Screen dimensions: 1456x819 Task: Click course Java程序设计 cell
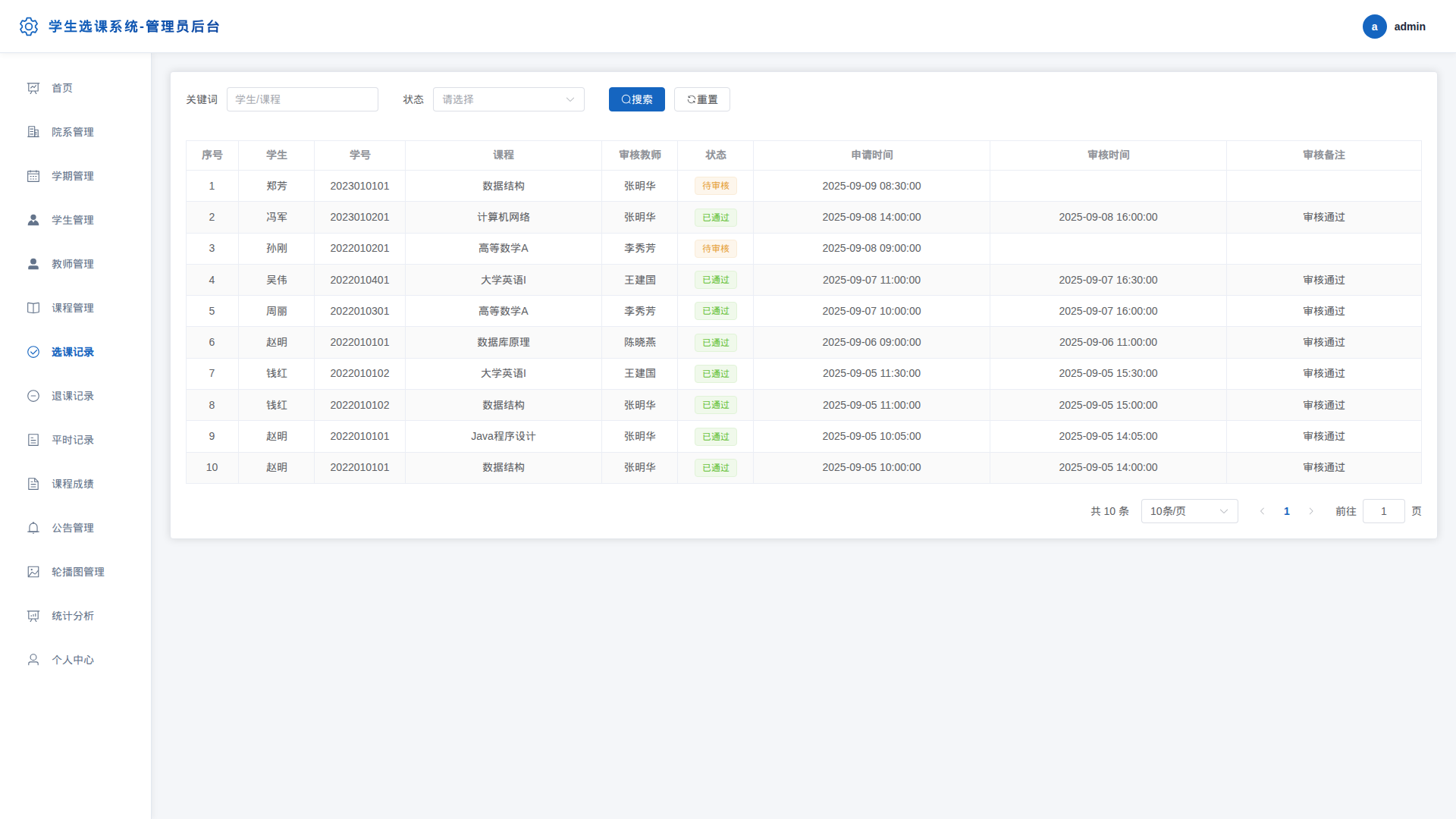click(x=504, y=436)
